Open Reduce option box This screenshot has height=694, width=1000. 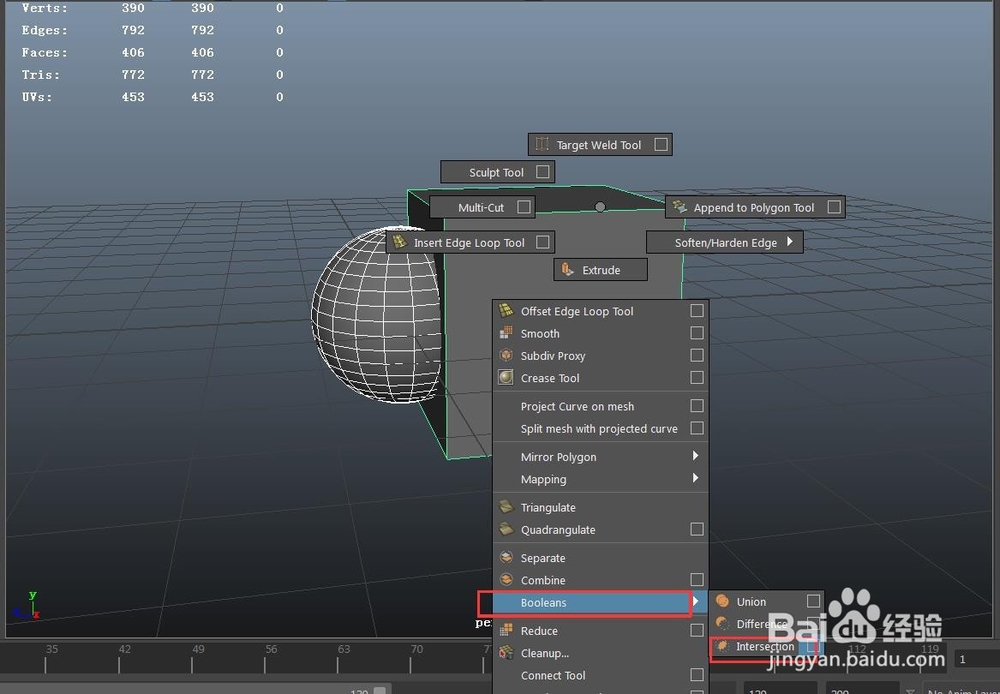point(697,630)
